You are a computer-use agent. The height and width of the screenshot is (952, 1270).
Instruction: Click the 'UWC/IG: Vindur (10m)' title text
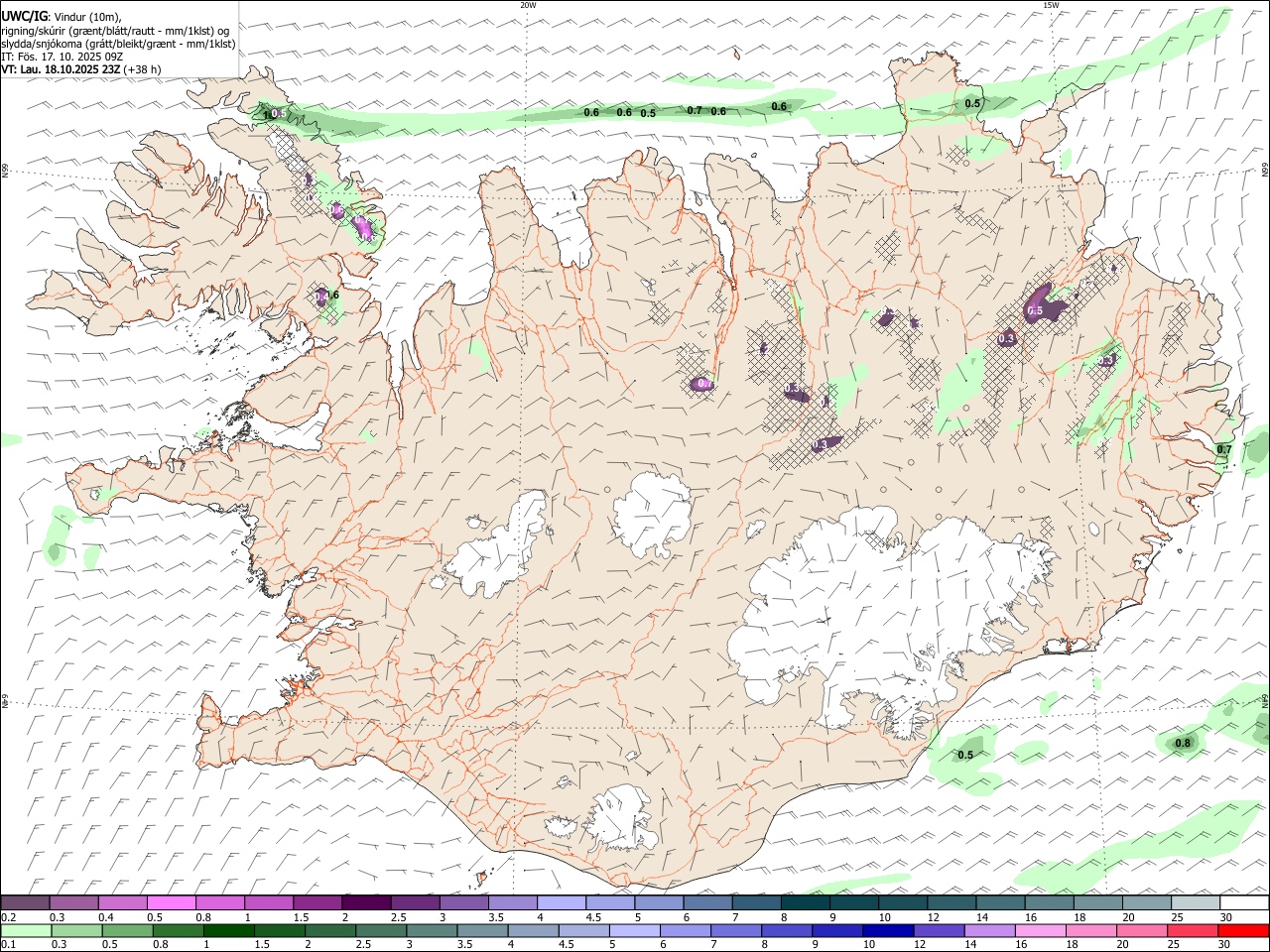point(62,15)
